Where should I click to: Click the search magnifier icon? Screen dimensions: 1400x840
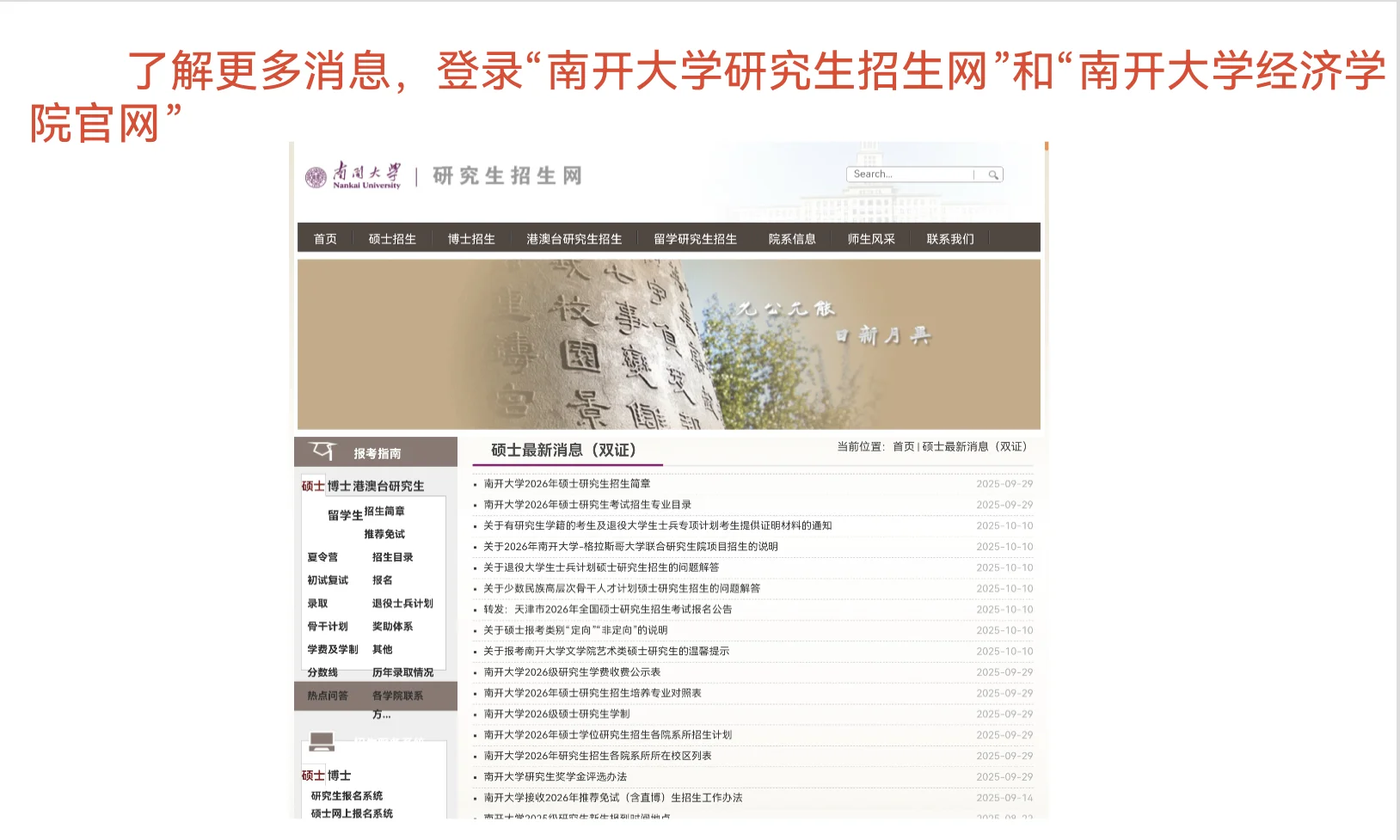(x=993, y=174)
